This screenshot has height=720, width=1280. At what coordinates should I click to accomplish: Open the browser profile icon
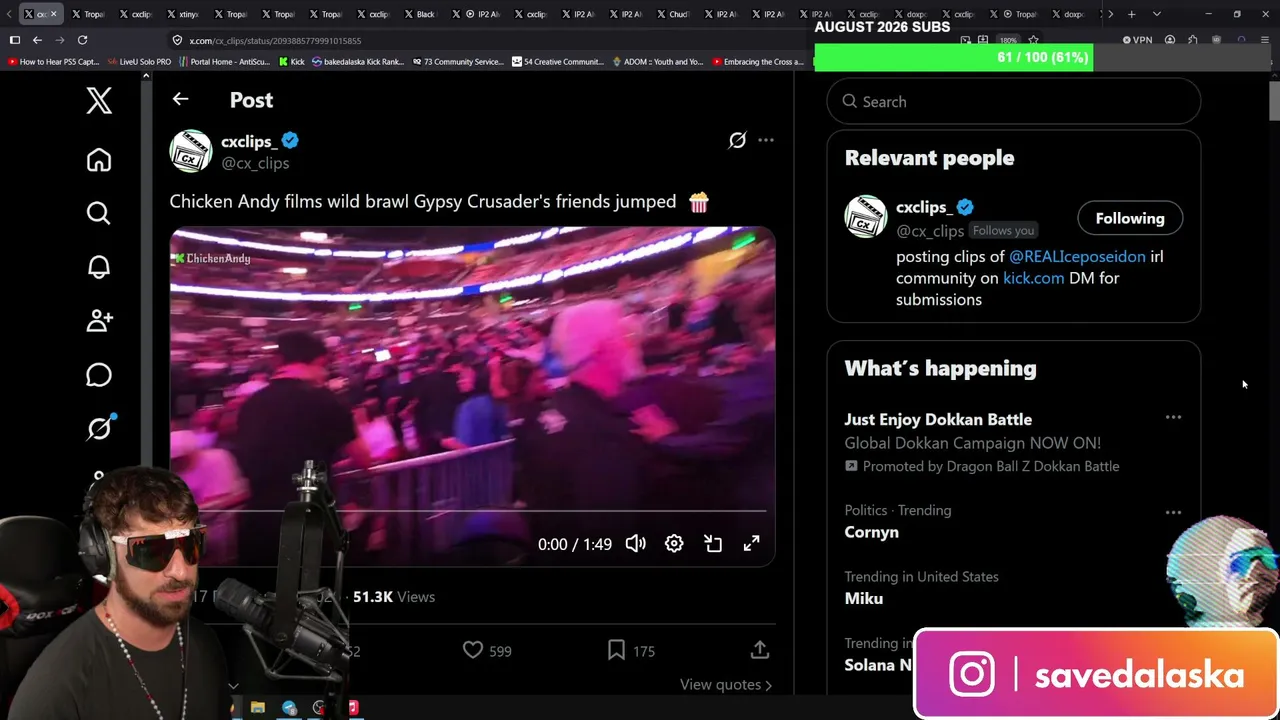coord(1170,40)
